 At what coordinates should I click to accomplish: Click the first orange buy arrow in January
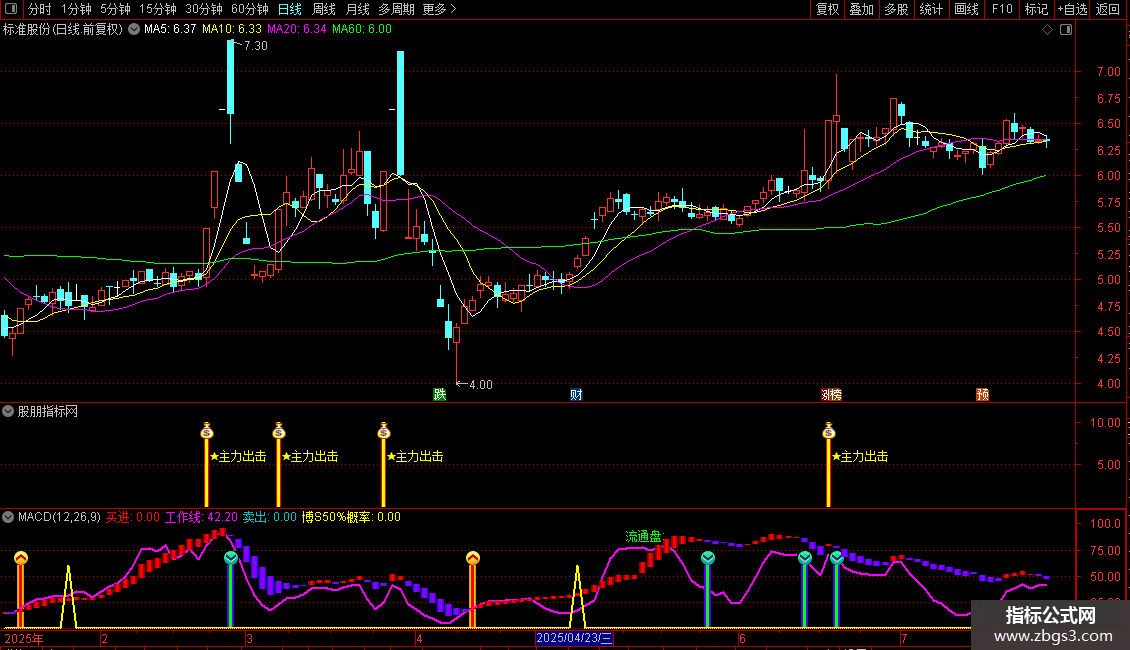tap(21, 558)
